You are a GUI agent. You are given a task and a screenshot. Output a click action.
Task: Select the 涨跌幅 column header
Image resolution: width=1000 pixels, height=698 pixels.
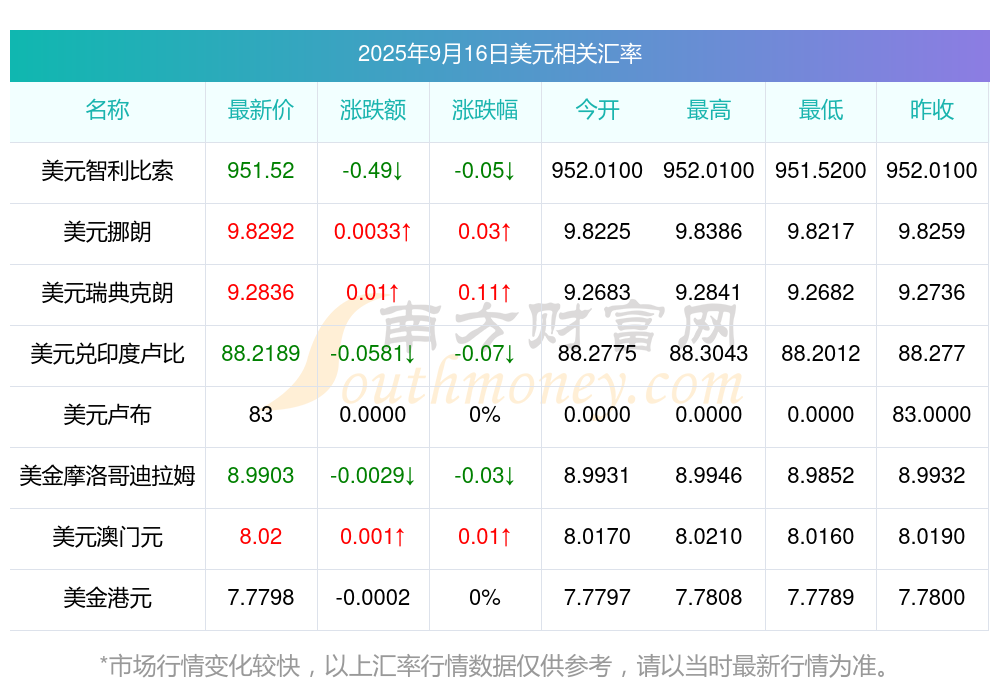[x=485, y=110]
